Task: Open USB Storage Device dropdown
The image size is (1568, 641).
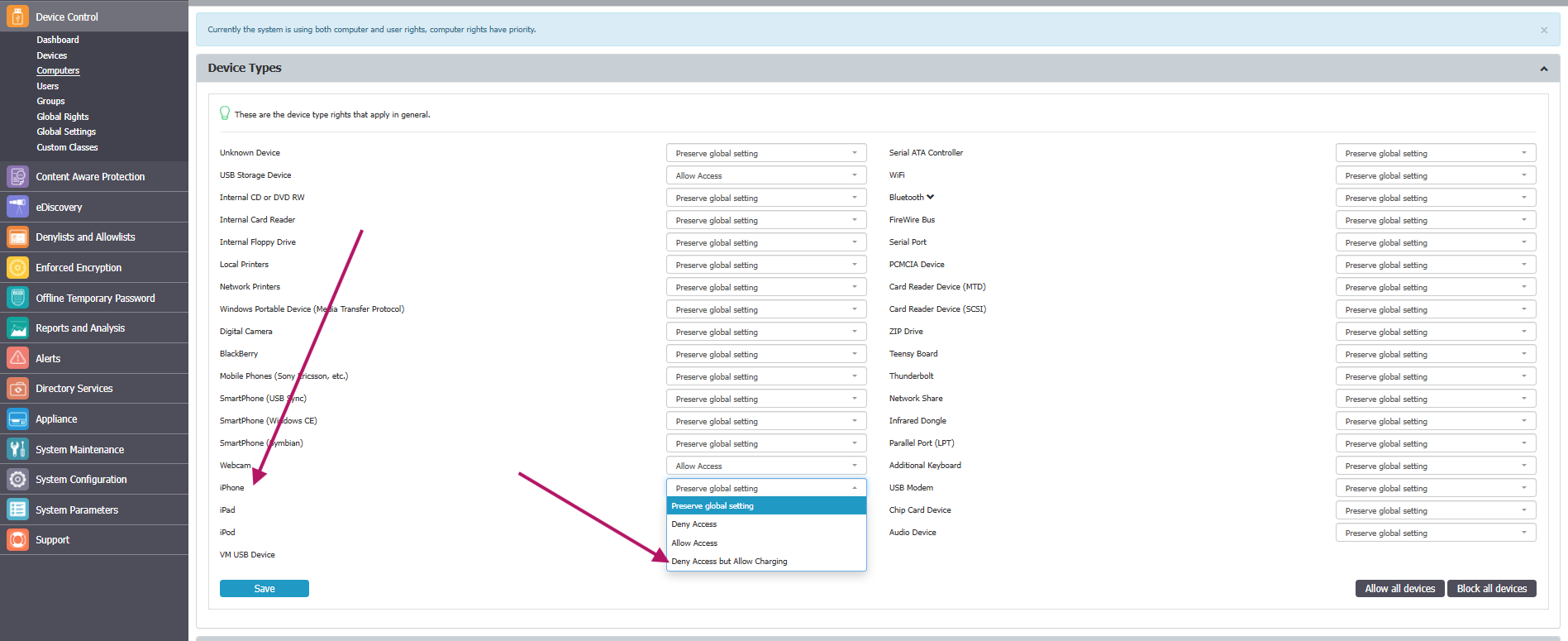Action: 766,175
